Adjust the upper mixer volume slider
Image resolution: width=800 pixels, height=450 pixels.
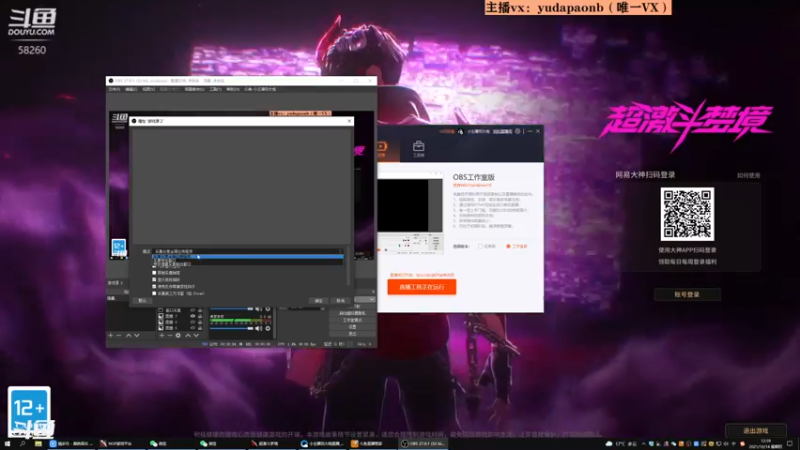232,309
